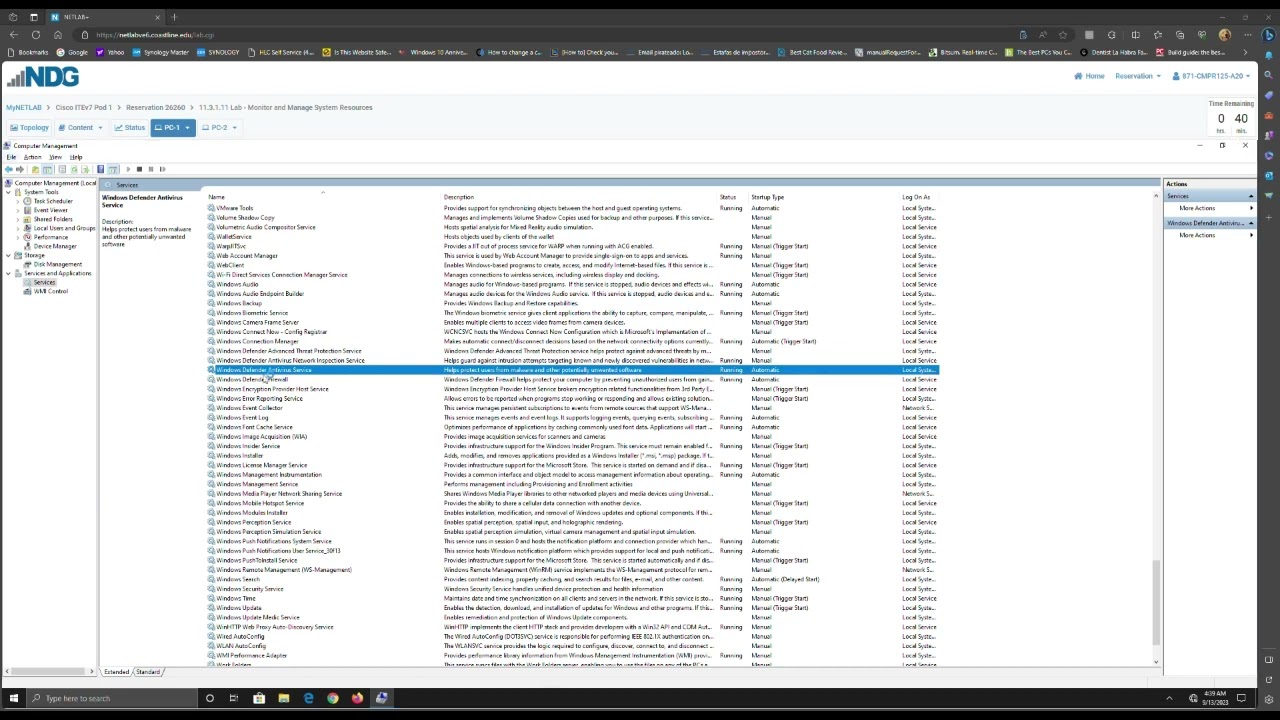Viewport: 1280px width, 720px height.
Task: Open the PC-1 dropdown arrow
Action: pyautogui.click(x=189, y=128)
